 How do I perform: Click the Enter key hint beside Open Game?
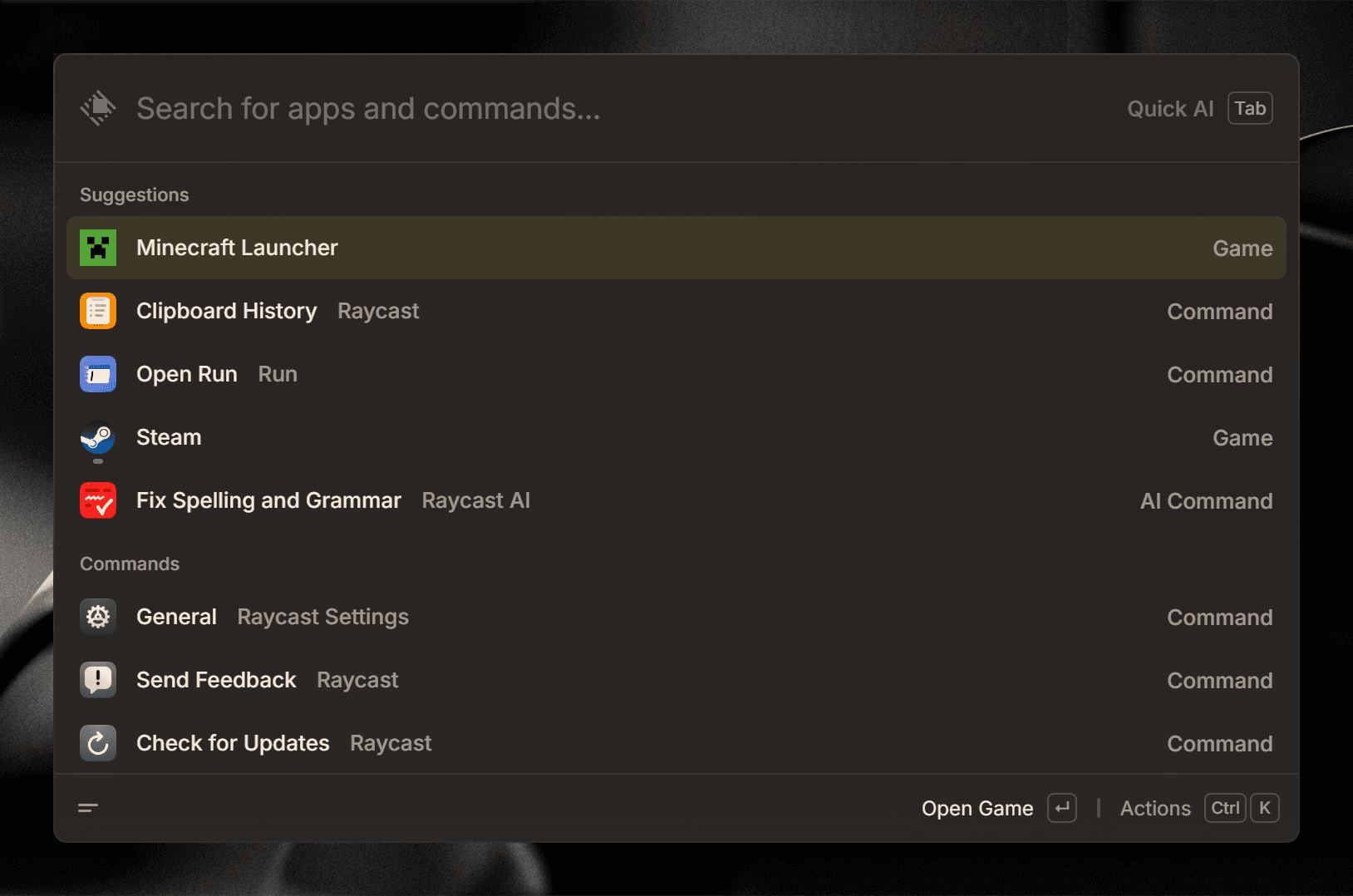point(1061,808)
